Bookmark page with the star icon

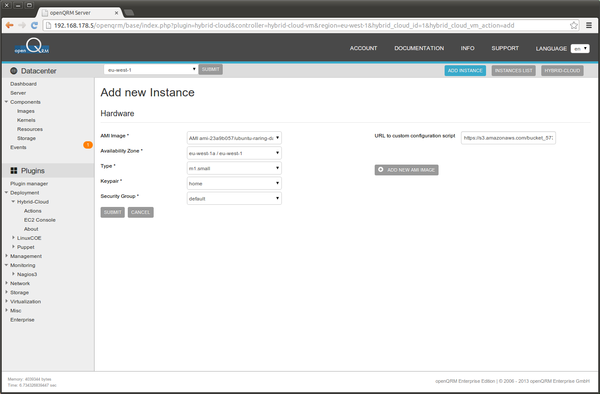[x=574, y=25]
